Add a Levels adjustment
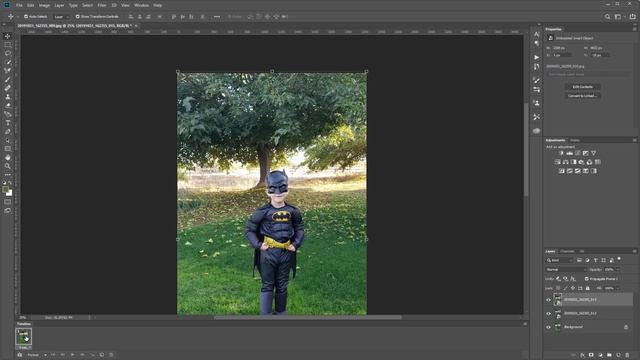The width and height of the screenshot is (640, 360). [570, 153]
